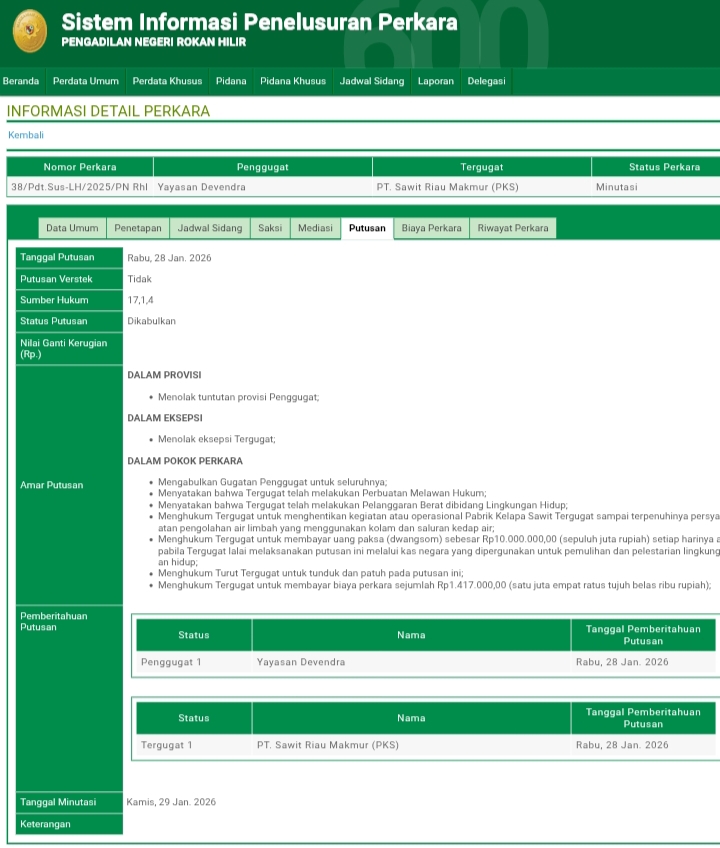The width and height of the screenshot is (720, 848).
Task: Click case number 38/Pdt.Sus-LH/2025/PN Rhl cell
Action: click(79, 187)
